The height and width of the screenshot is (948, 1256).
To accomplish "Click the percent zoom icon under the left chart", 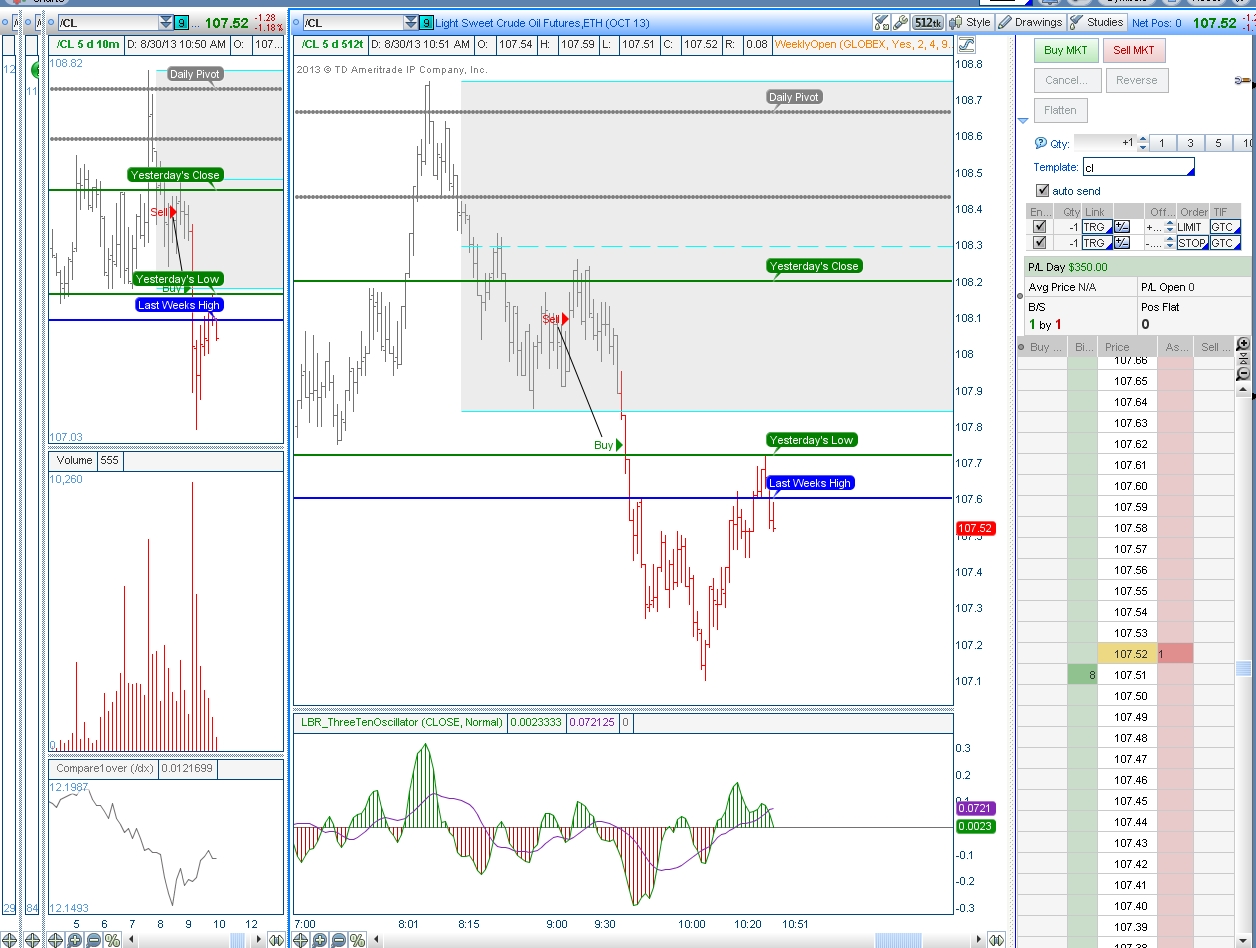I will tap(112, 940).
